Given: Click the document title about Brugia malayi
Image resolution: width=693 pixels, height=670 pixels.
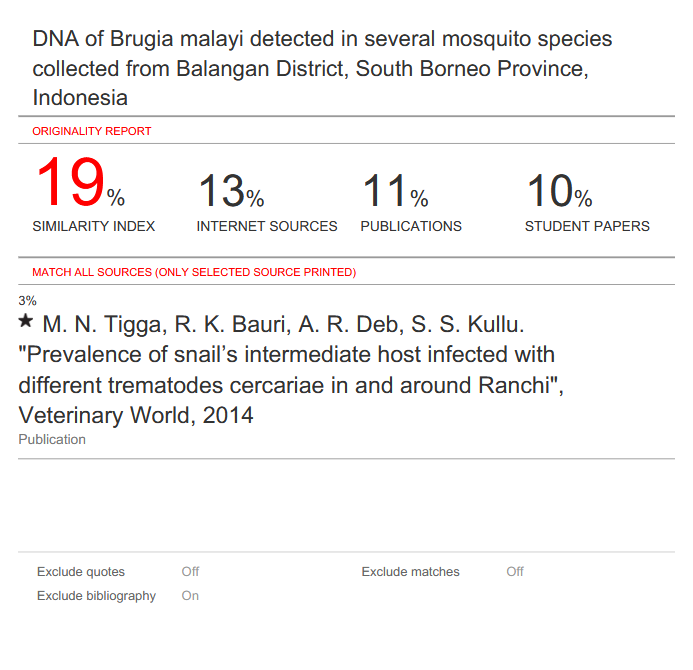Looking at the screenshot, I should (322, 68).
